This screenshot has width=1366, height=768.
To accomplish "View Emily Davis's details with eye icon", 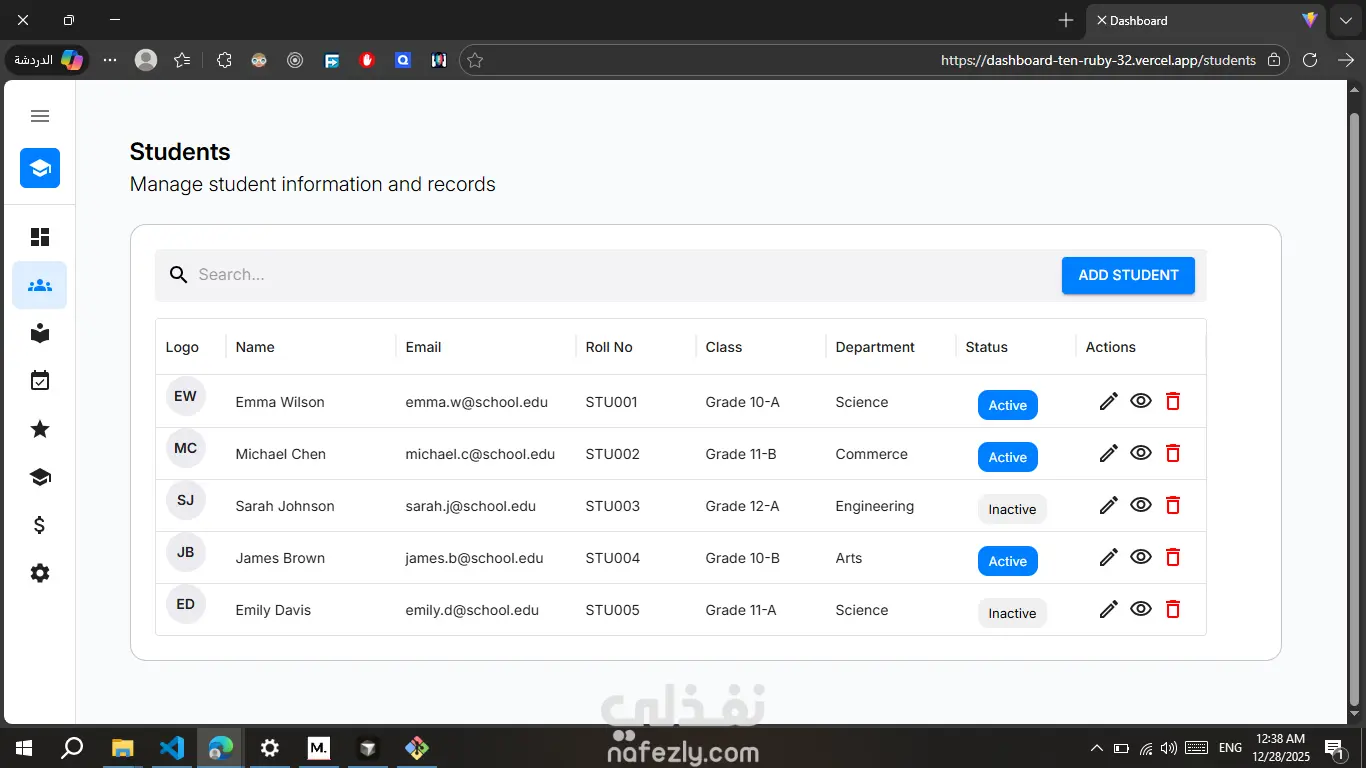I will tap(1141, 609).
